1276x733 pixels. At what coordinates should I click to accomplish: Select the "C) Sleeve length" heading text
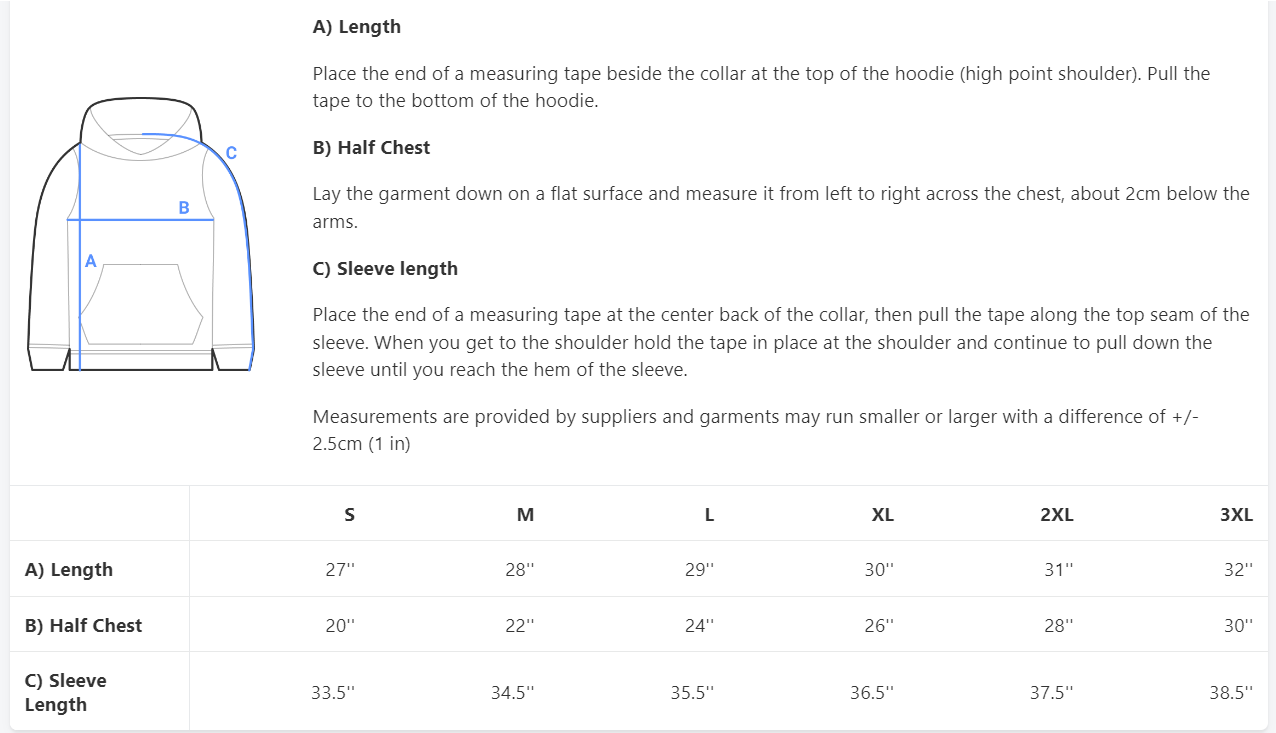tap(385, 268)
